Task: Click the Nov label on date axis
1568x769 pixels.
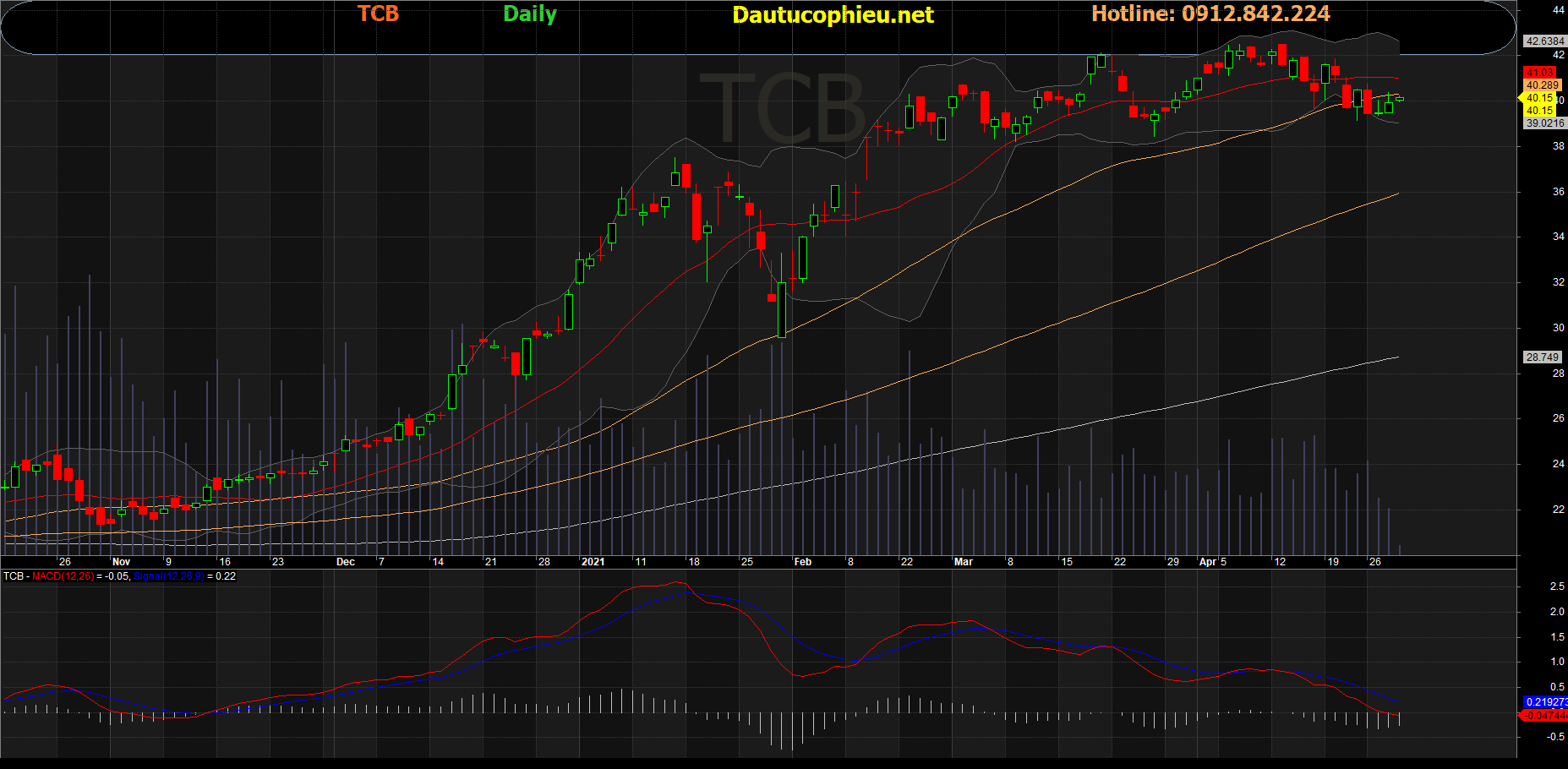Action: (x=121, y=562)
